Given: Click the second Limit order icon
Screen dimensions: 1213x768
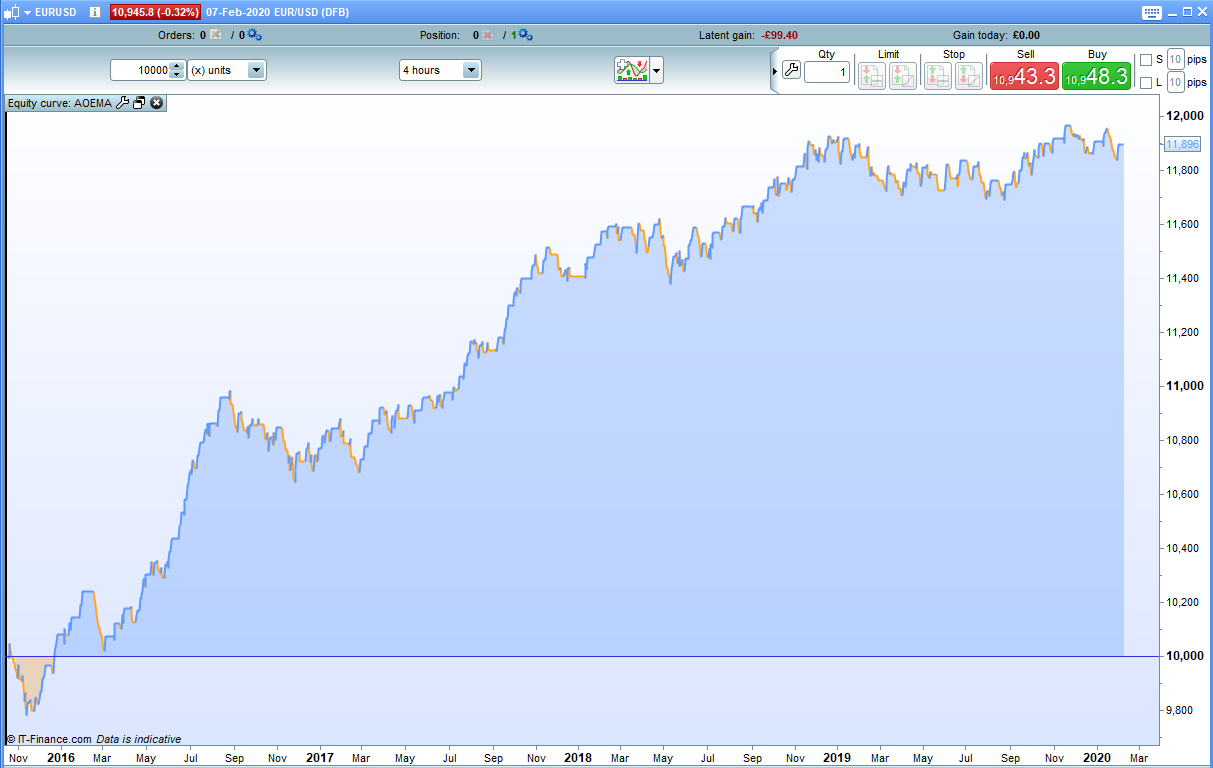Looking at the screenshot, I should 903,76.
